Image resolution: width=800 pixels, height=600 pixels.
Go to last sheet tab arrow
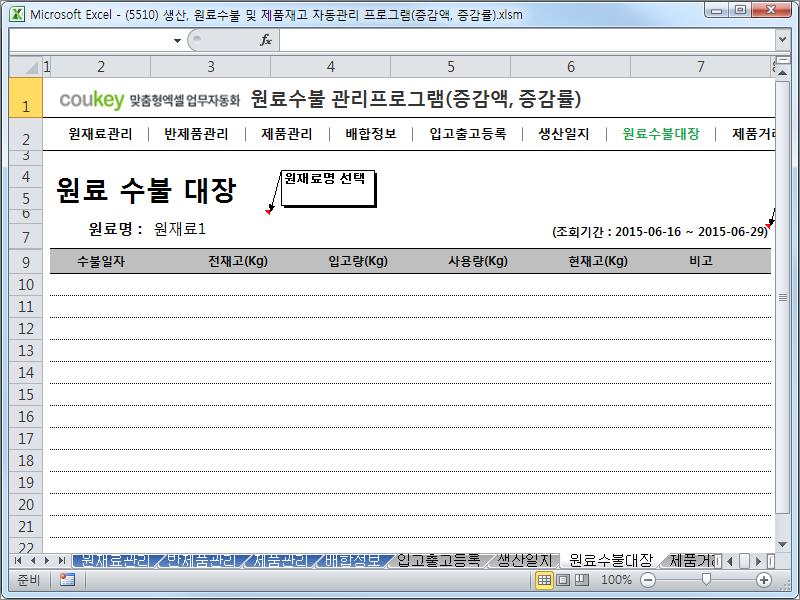(x=62, y=561)
